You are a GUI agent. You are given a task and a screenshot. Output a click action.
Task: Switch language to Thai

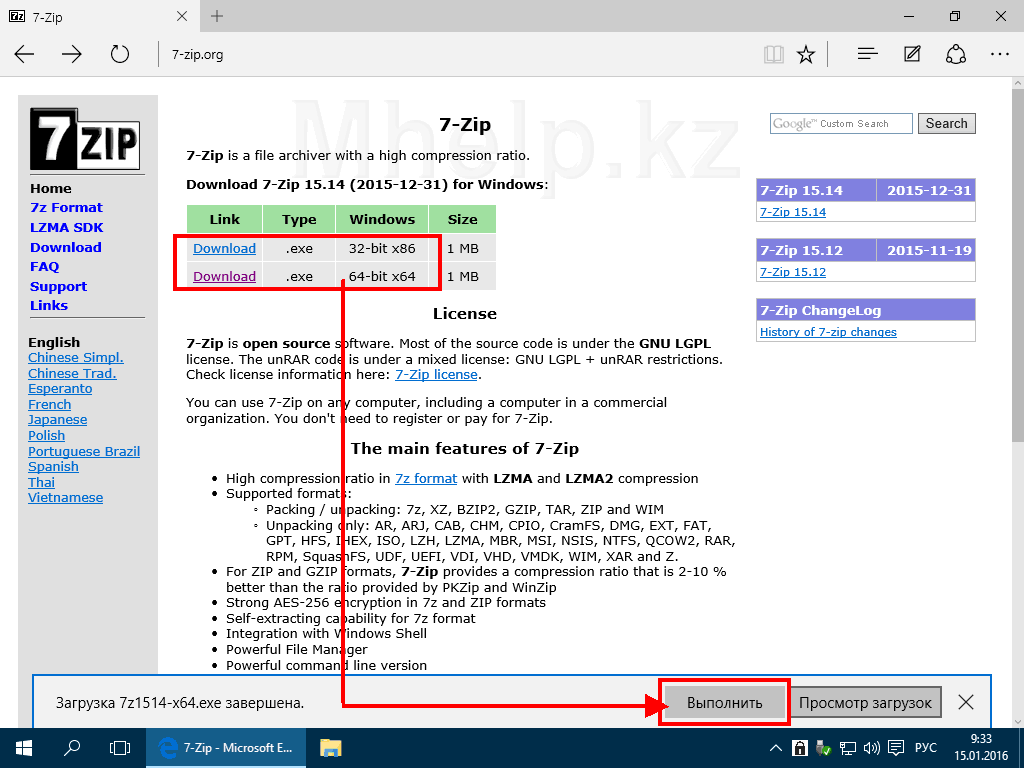click(x=41, y=483)
